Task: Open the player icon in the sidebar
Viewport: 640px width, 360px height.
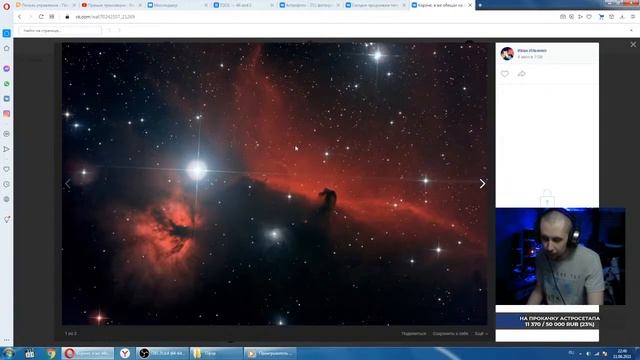Action: click(x=7, y=134)
